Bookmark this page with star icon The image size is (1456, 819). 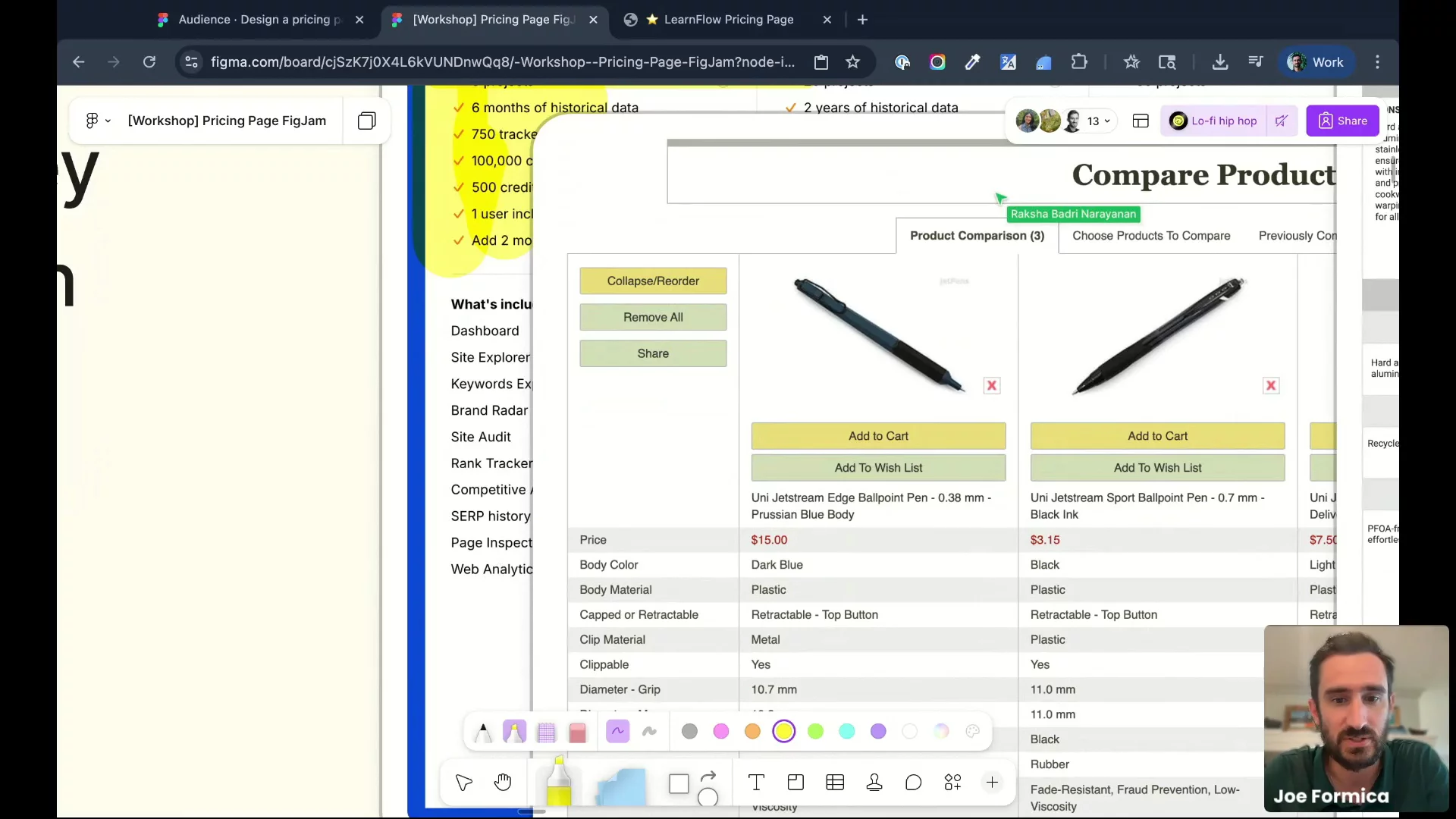coord(853,62)
